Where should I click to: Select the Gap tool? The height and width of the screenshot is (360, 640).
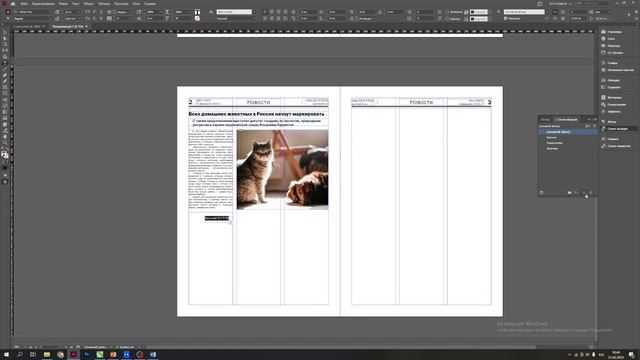point(5,50)
